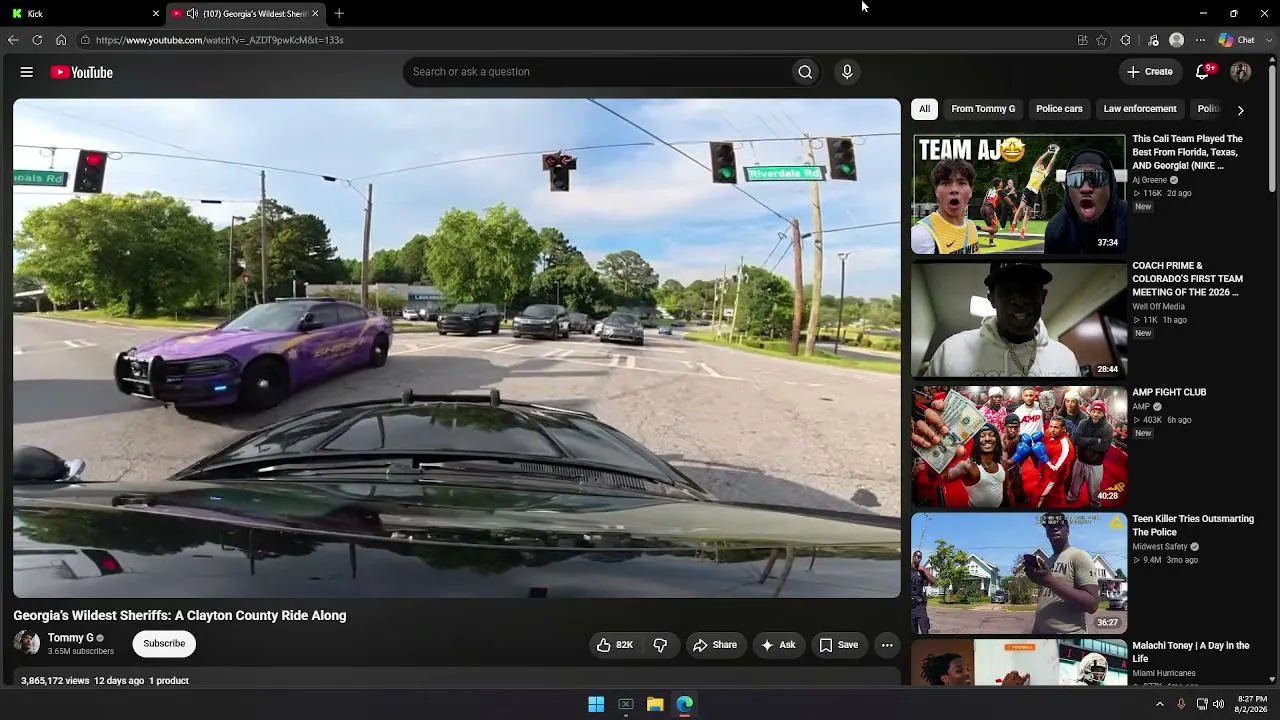
Task: Select the Law enforcement chip
Action: click(x=1140, y=109)
